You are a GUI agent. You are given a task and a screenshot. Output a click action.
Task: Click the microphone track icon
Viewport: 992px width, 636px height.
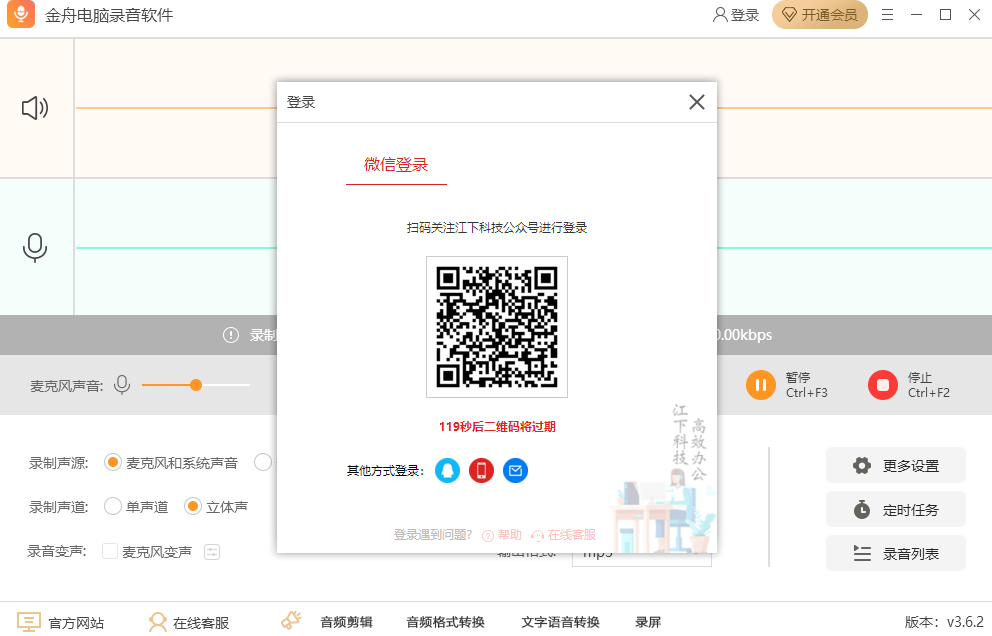pyautogui.click(x=35, y=247)
